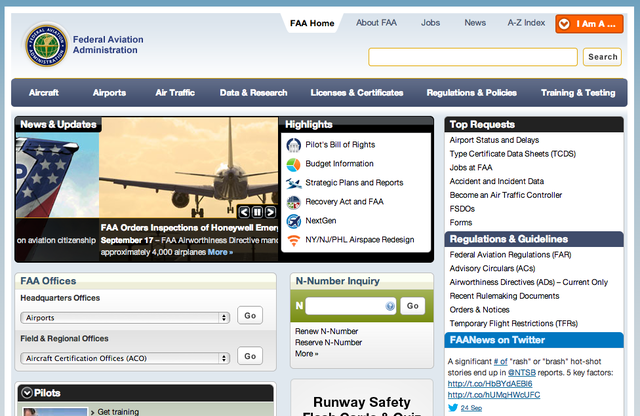
Task: Click the N-Number help icon in field
Action: (x=390, y=306)
